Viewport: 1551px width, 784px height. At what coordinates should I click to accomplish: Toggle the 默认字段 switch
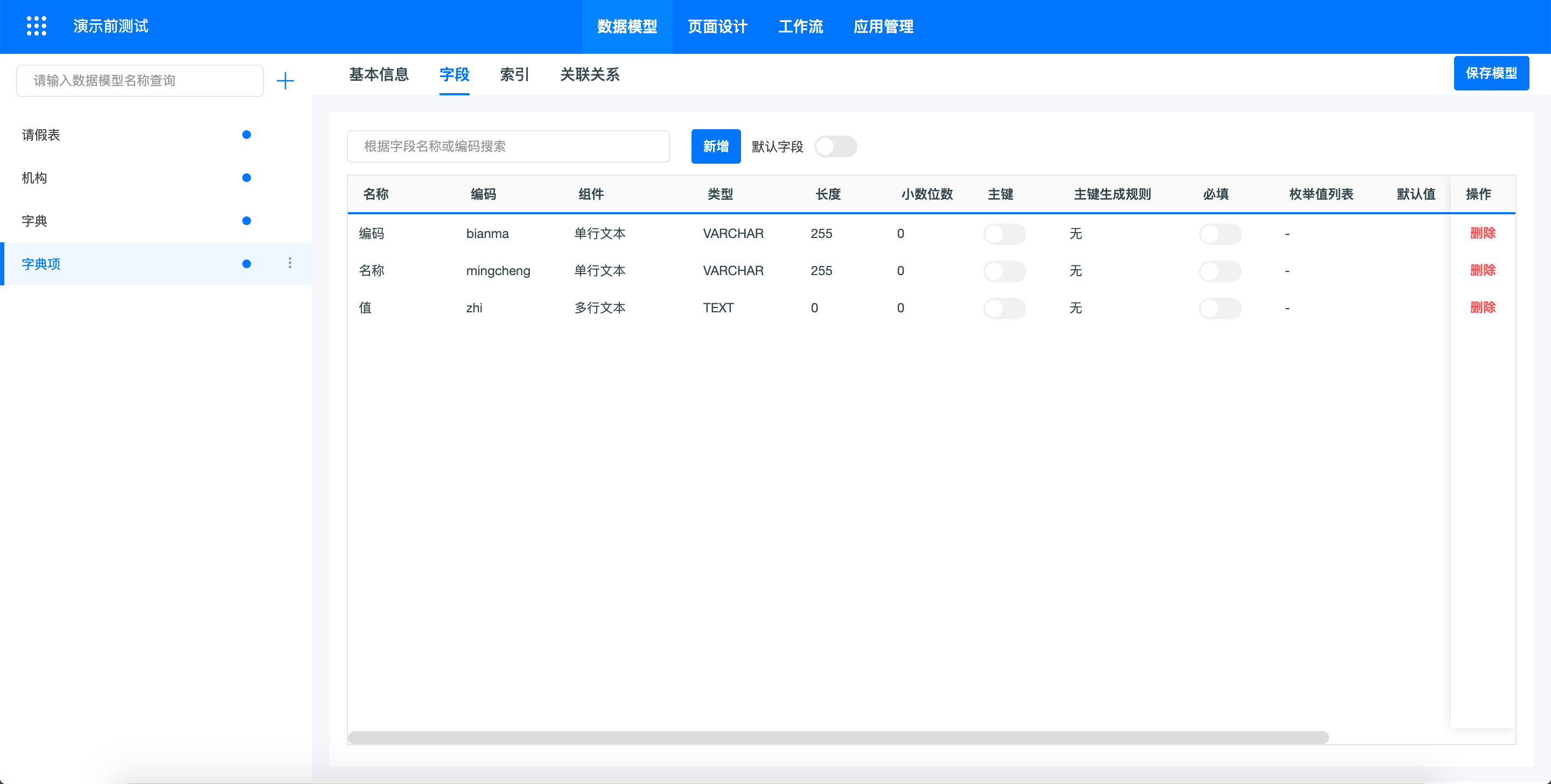pos(835,146)
